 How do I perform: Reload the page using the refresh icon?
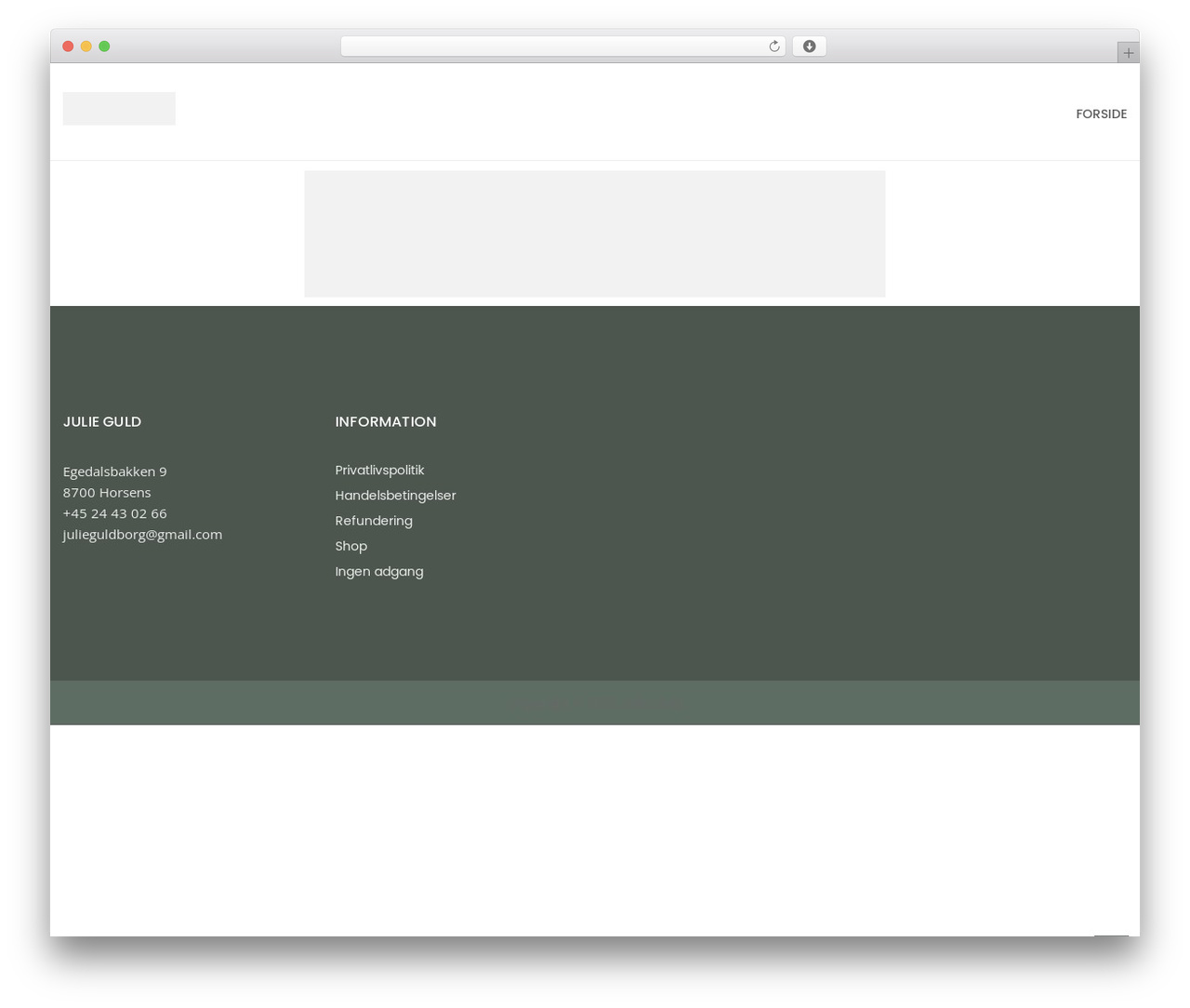pyautogui.click(x=773, y=46)
